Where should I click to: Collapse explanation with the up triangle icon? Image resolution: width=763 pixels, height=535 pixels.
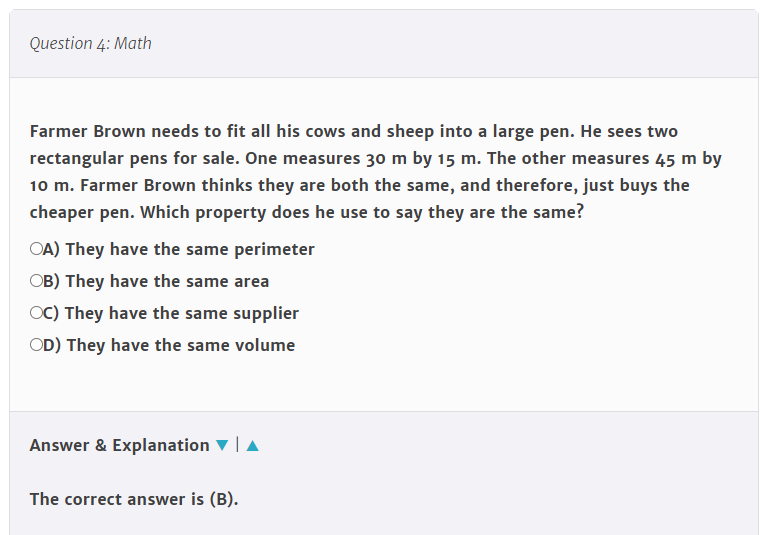coord(253,445)
